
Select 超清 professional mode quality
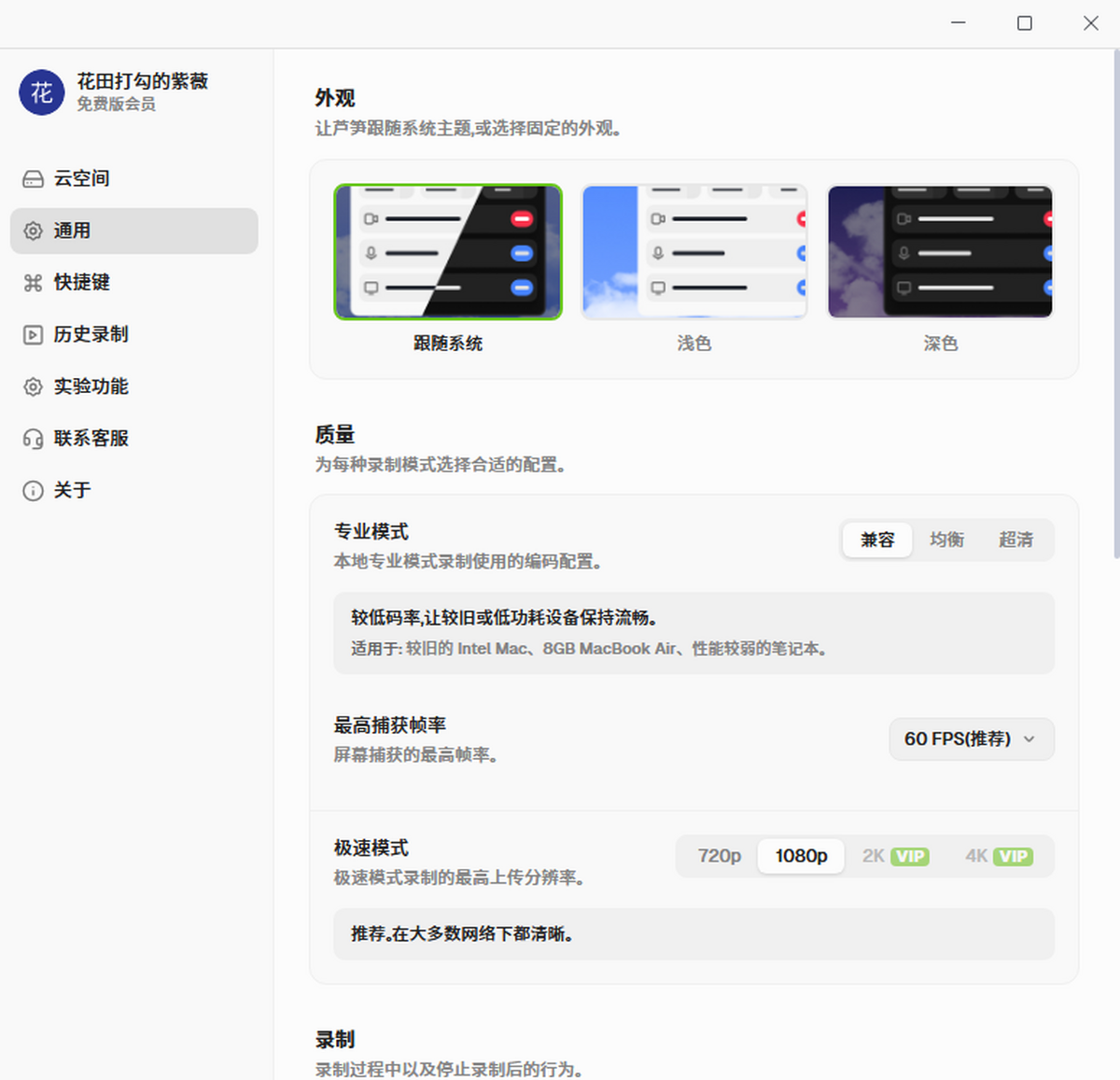tap(1016, 540)
